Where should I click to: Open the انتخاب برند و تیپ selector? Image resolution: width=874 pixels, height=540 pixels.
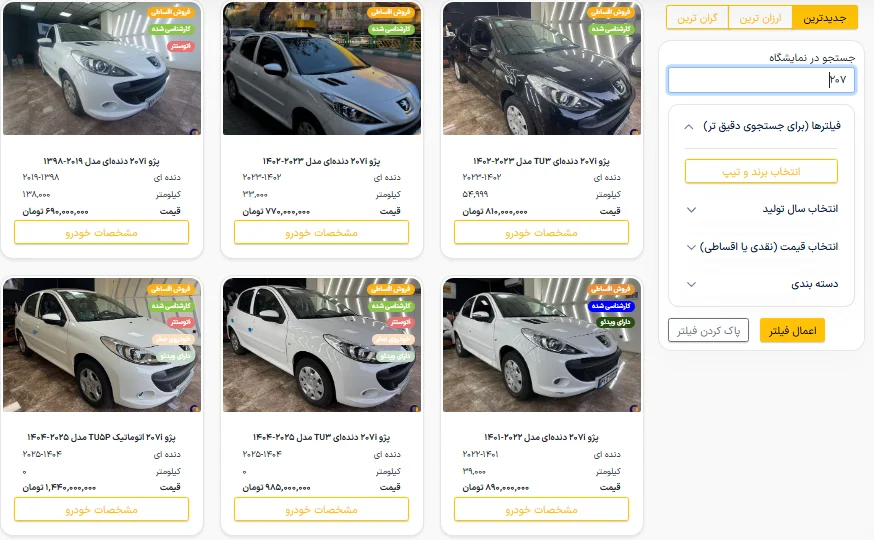761,172
